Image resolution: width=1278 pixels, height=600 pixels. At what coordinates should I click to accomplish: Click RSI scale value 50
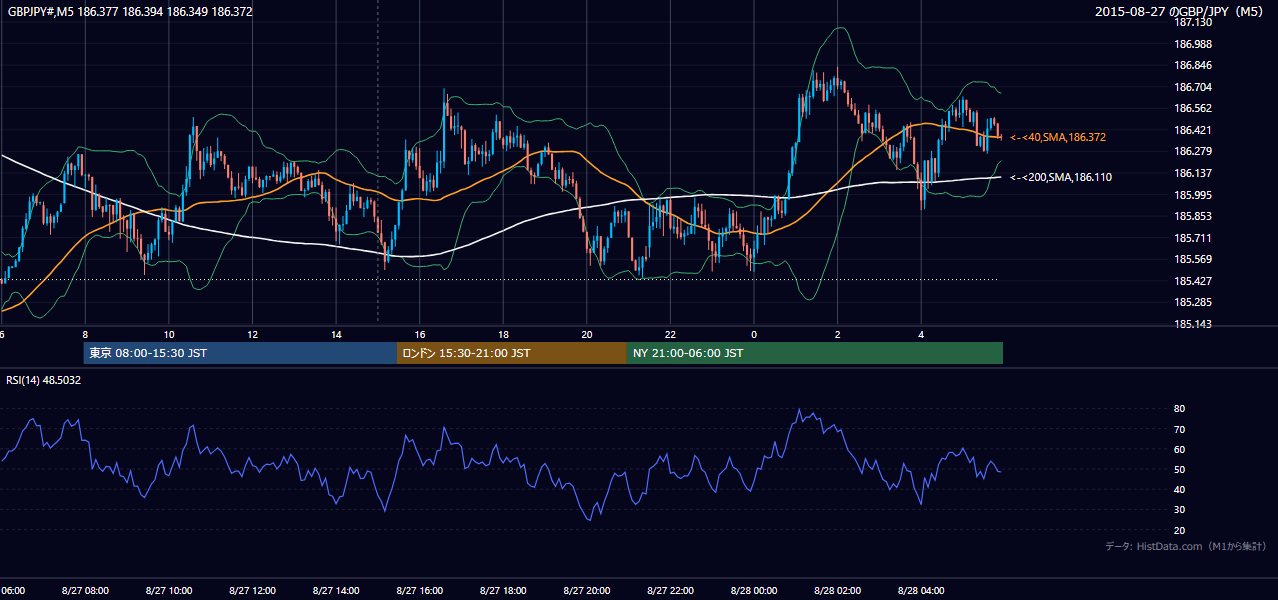(1179, 469)
